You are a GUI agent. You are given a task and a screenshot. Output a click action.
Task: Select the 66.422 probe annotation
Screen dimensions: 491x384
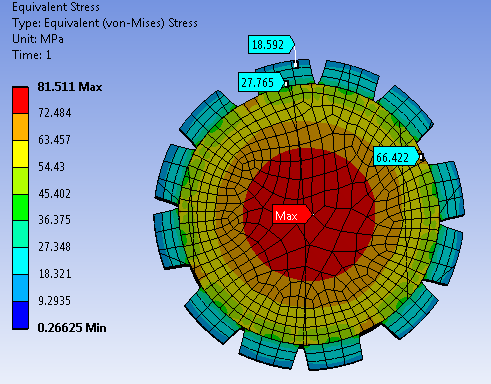tap(396, 157)
